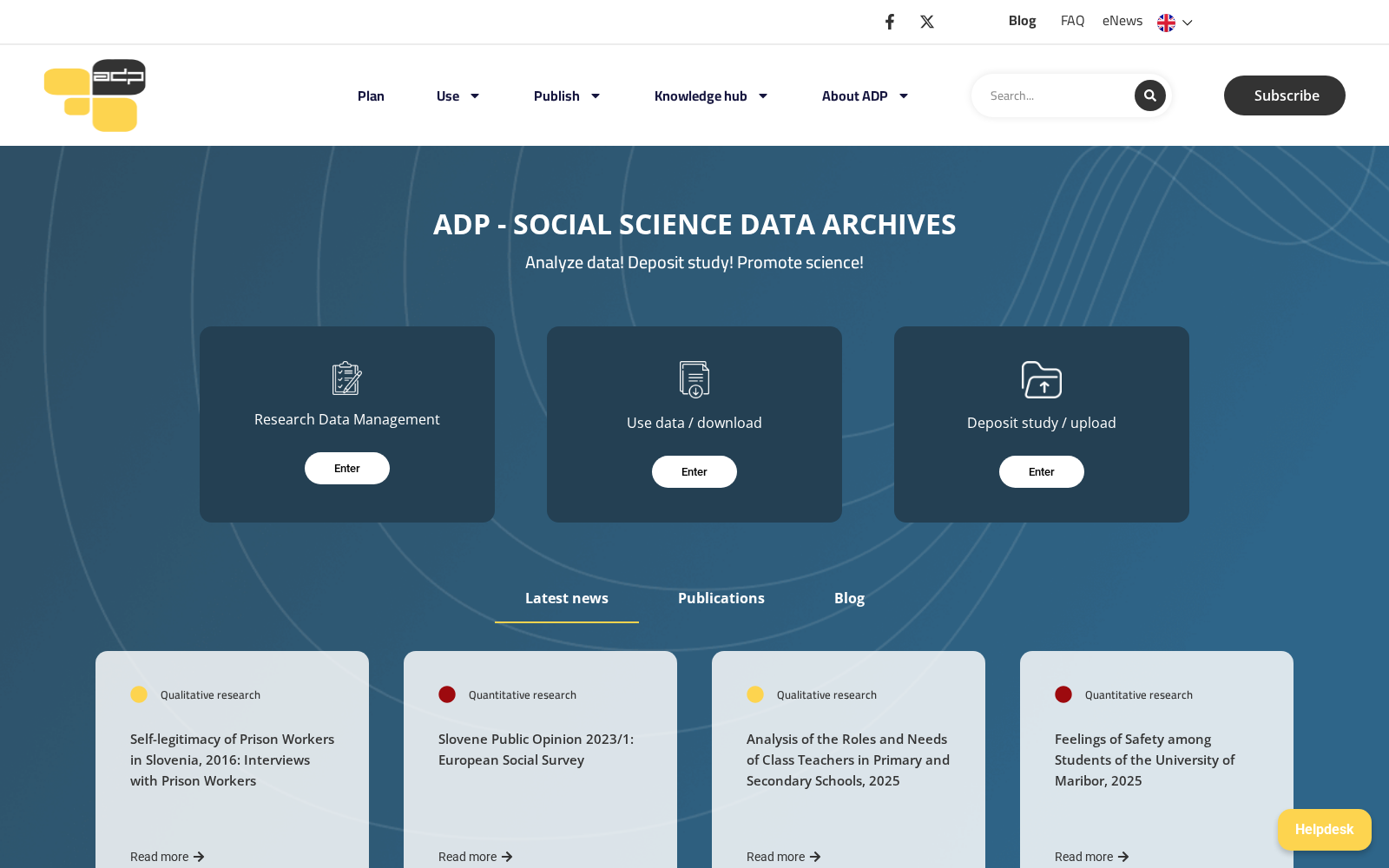Click 'Quantitative research' label on Slovene Public Opinion card
This screenshot has height=868, width=1389.
click(x=523, y=695)
